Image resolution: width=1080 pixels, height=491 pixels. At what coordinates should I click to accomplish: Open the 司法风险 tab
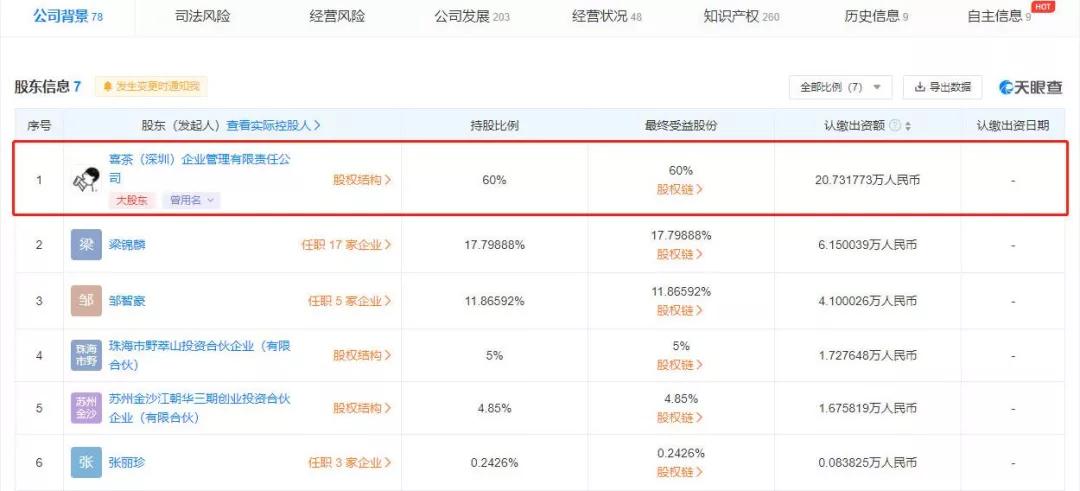point(202,16)
